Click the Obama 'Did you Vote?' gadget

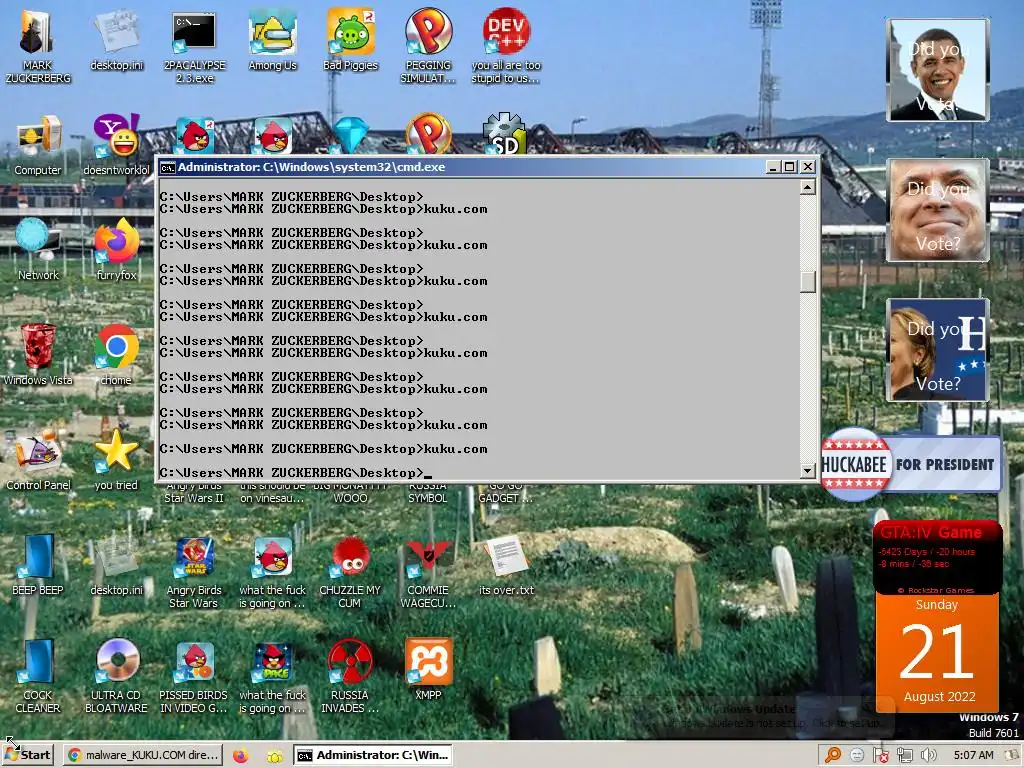click(x=937, y=70)
